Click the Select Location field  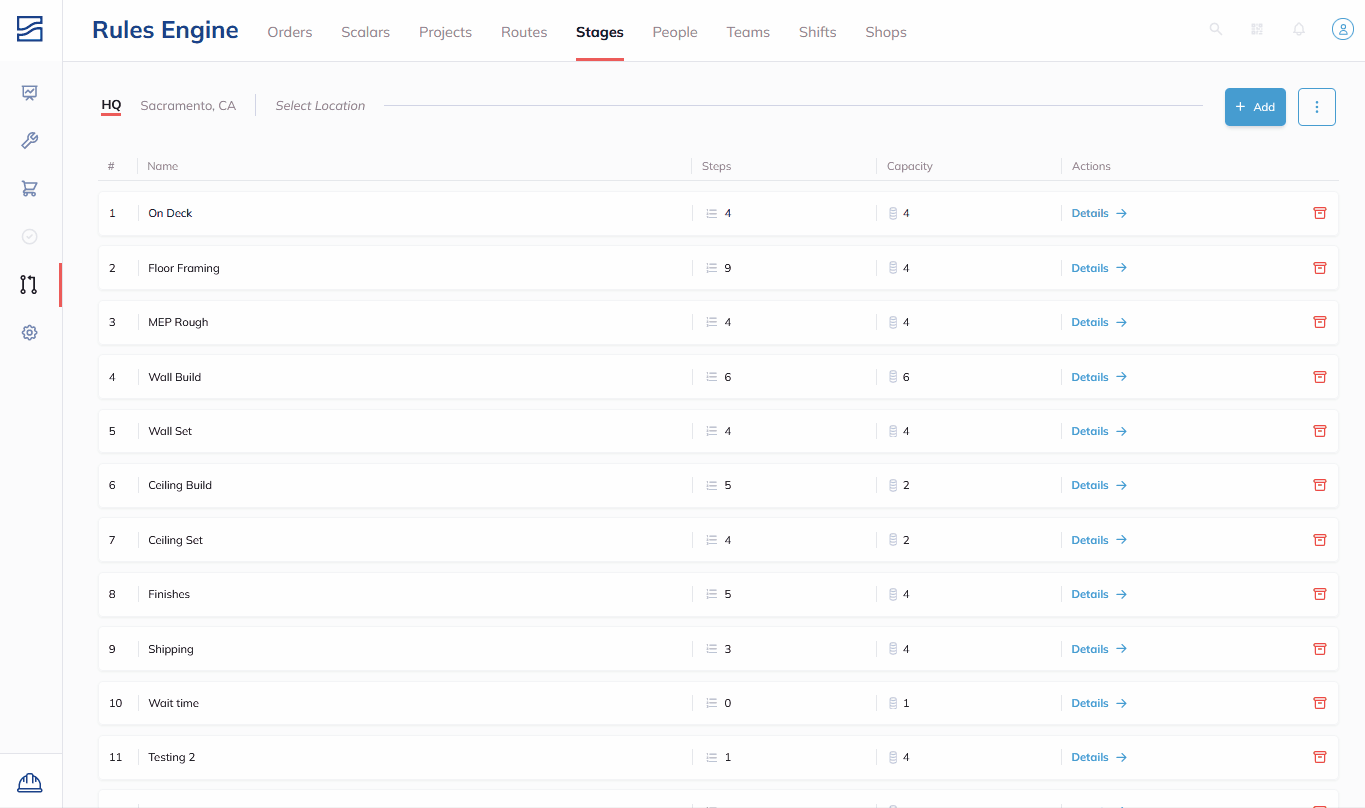(320, 105)
